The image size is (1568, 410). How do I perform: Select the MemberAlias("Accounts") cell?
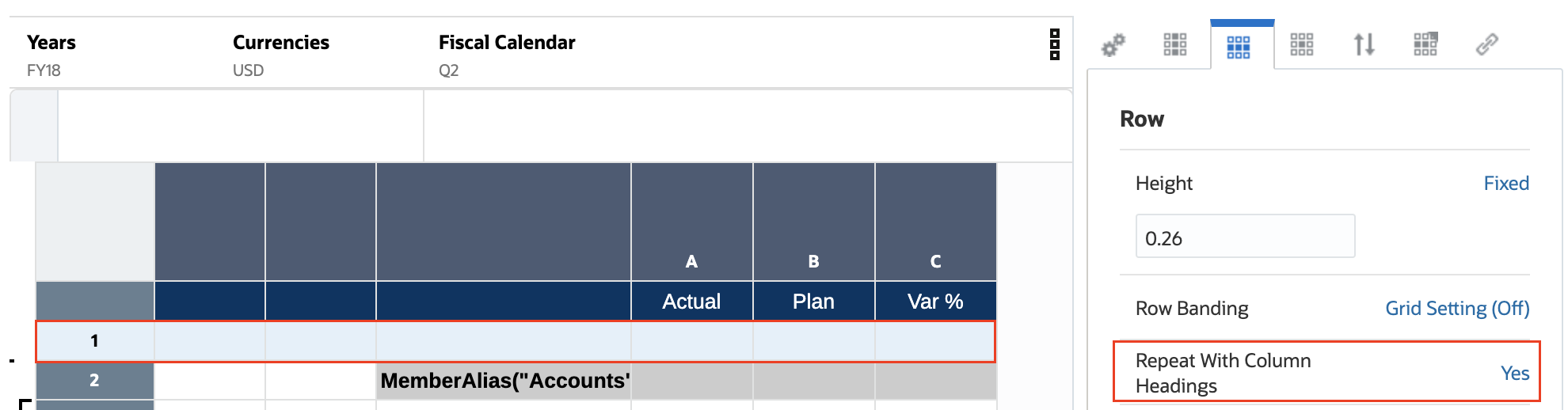[504, 381]
